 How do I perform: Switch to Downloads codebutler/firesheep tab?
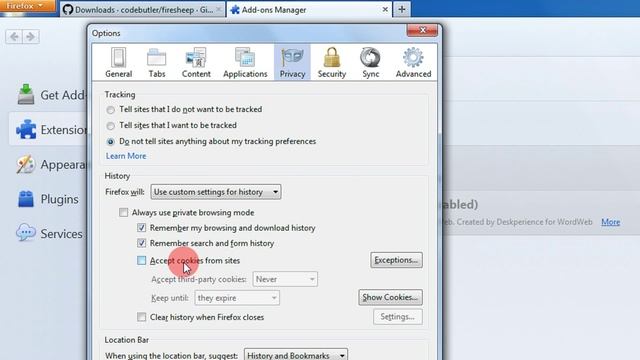pos(142,10)
